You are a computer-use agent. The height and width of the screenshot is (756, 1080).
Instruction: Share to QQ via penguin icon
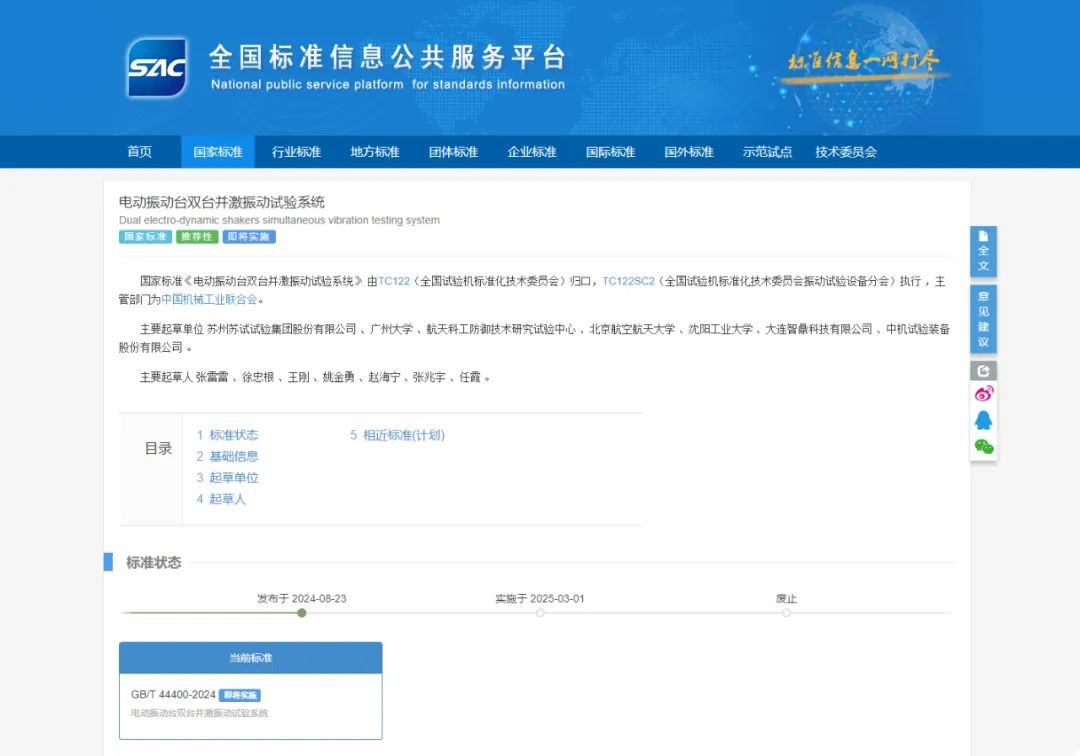click(x=983, y=420)
